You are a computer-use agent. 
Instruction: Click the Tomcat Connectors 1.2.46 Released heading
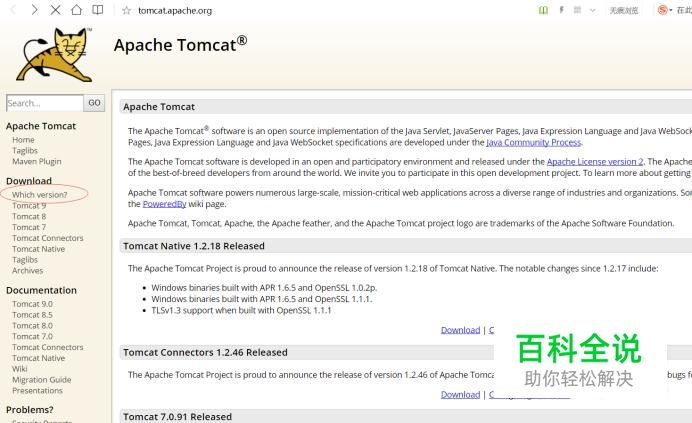205,352
